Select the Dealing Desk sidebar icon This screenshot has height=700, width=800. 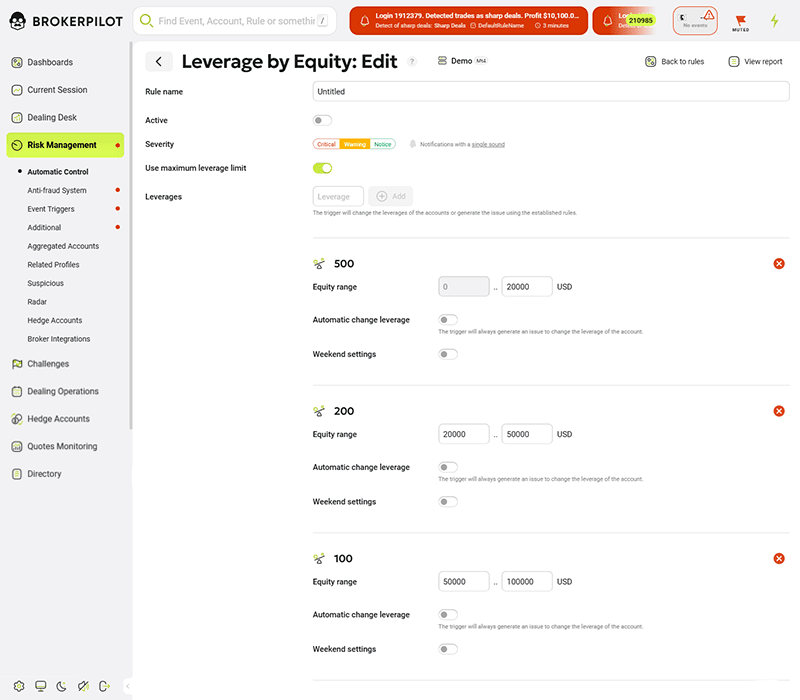15,117
